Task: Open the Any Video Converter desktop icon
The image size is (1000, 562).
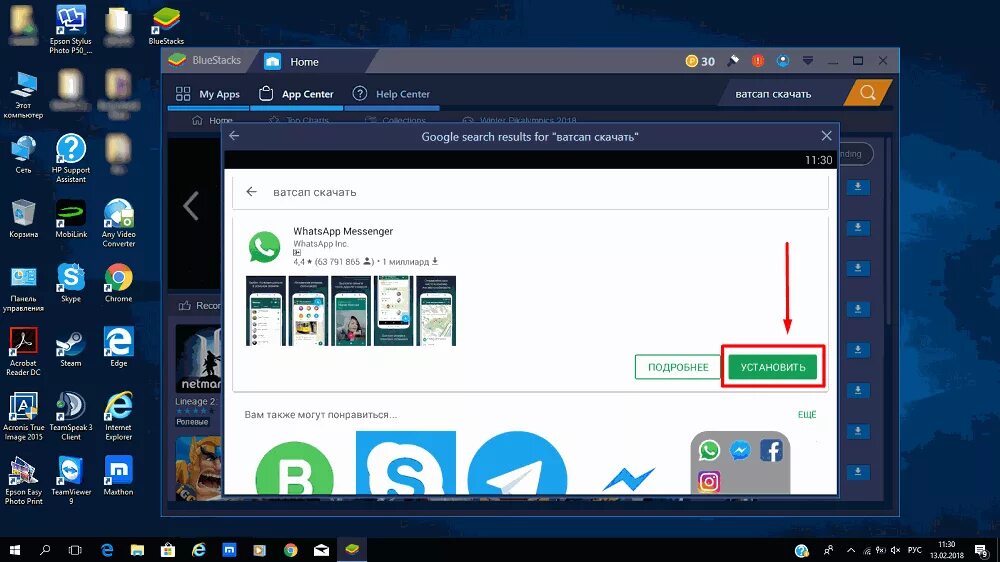Action: tap(119, 223)
